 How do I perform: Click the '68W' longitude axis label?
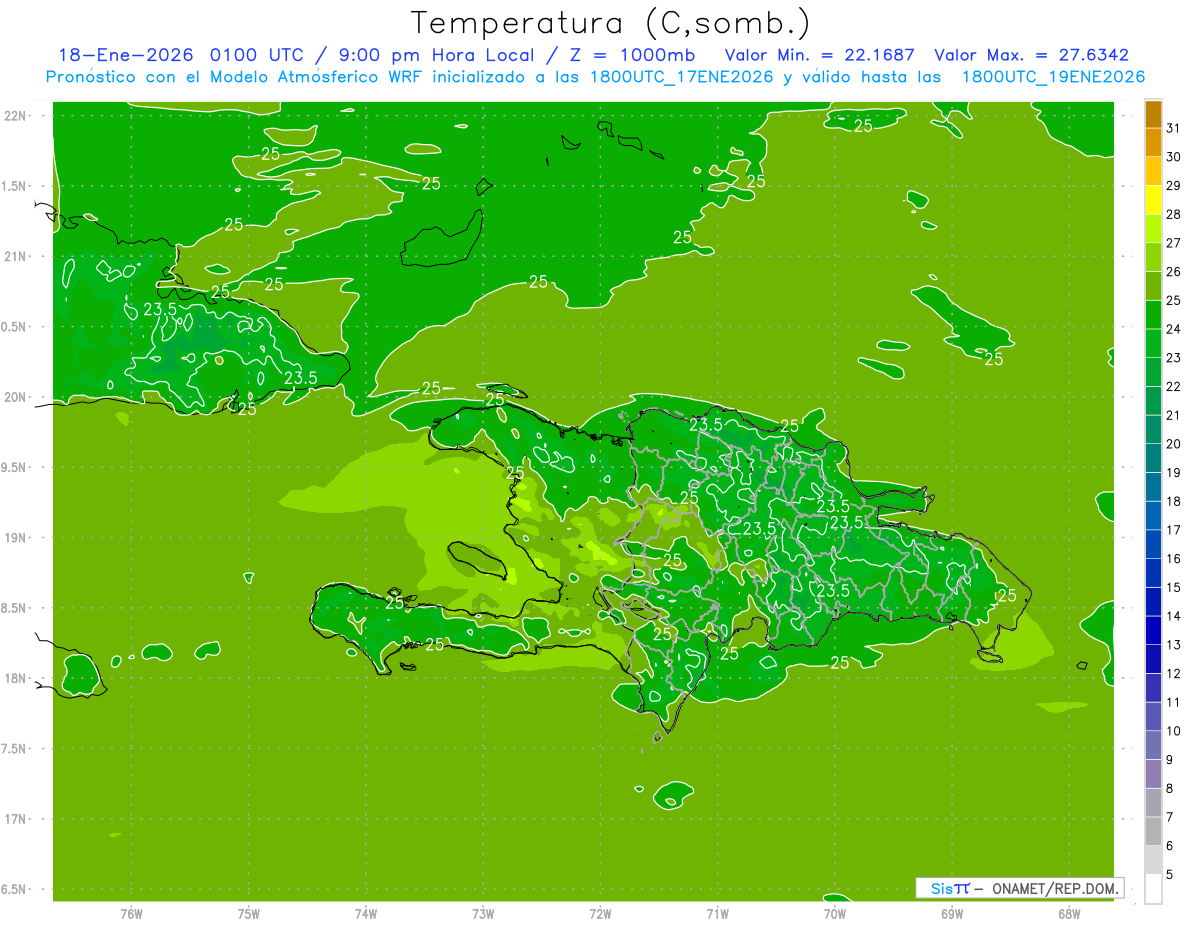pos(1069,913)
